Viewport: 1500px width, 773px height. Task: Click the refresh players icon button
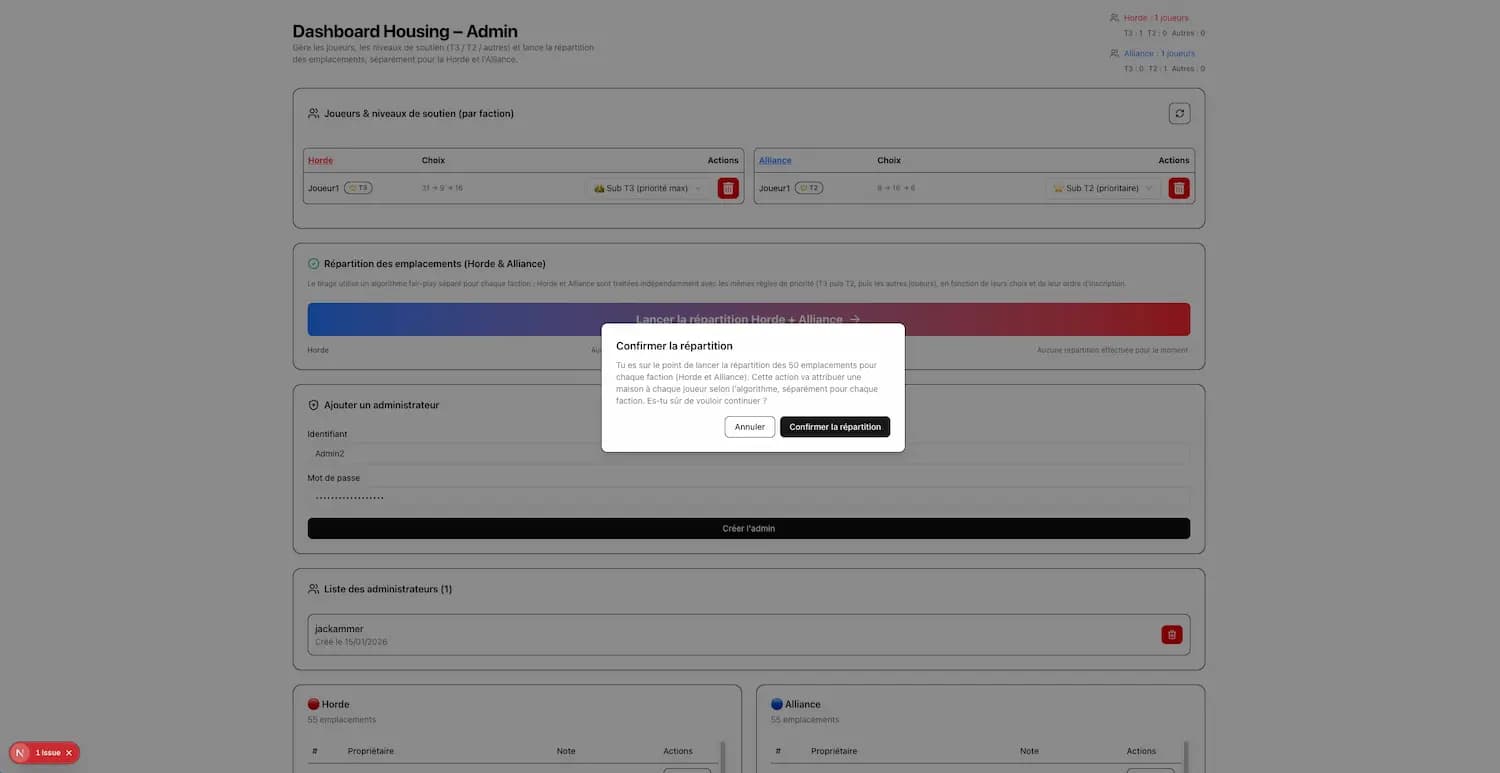click(1179, 114)
